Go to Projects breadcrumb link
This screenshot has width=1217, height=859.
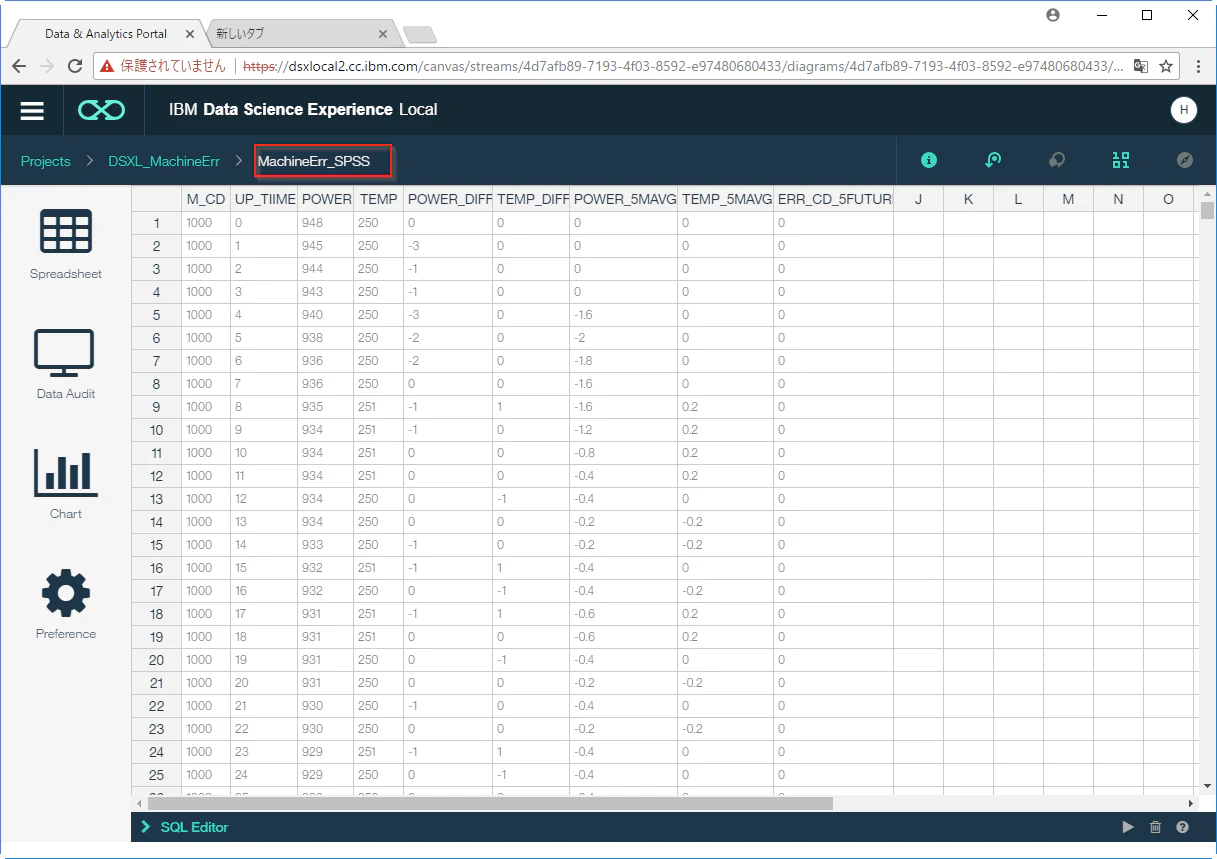coord(46,161)
